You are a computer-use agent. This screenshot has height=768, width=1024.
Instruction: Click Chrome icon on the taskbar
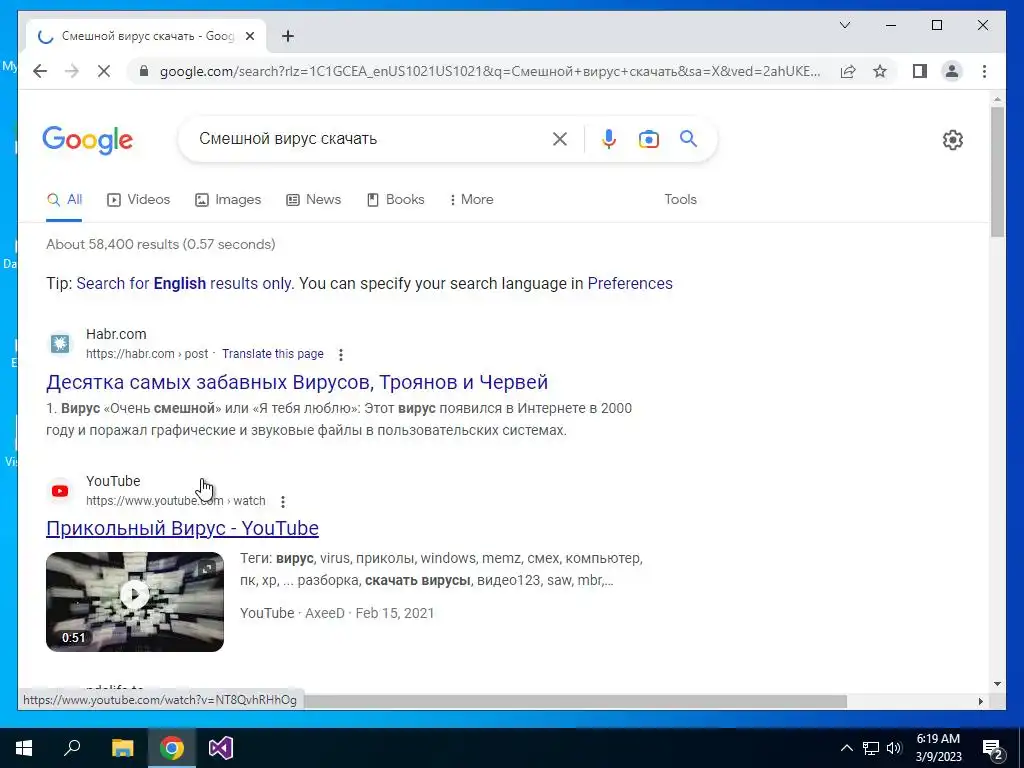172,748
